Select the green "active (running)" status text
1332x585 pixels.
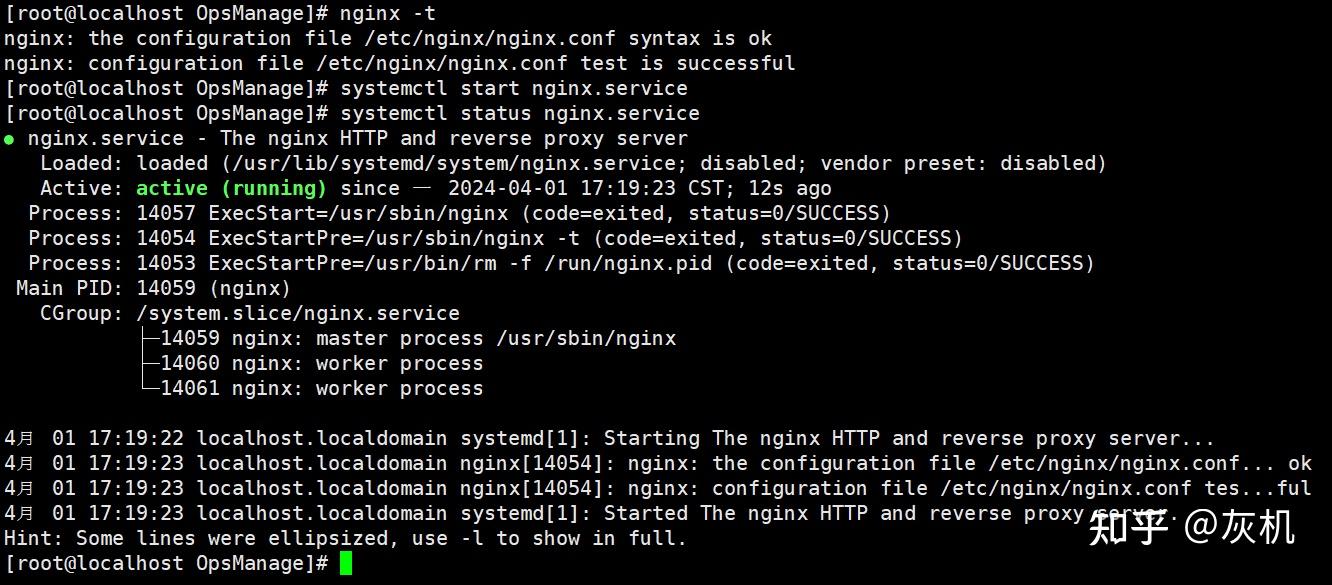(231, 188)
